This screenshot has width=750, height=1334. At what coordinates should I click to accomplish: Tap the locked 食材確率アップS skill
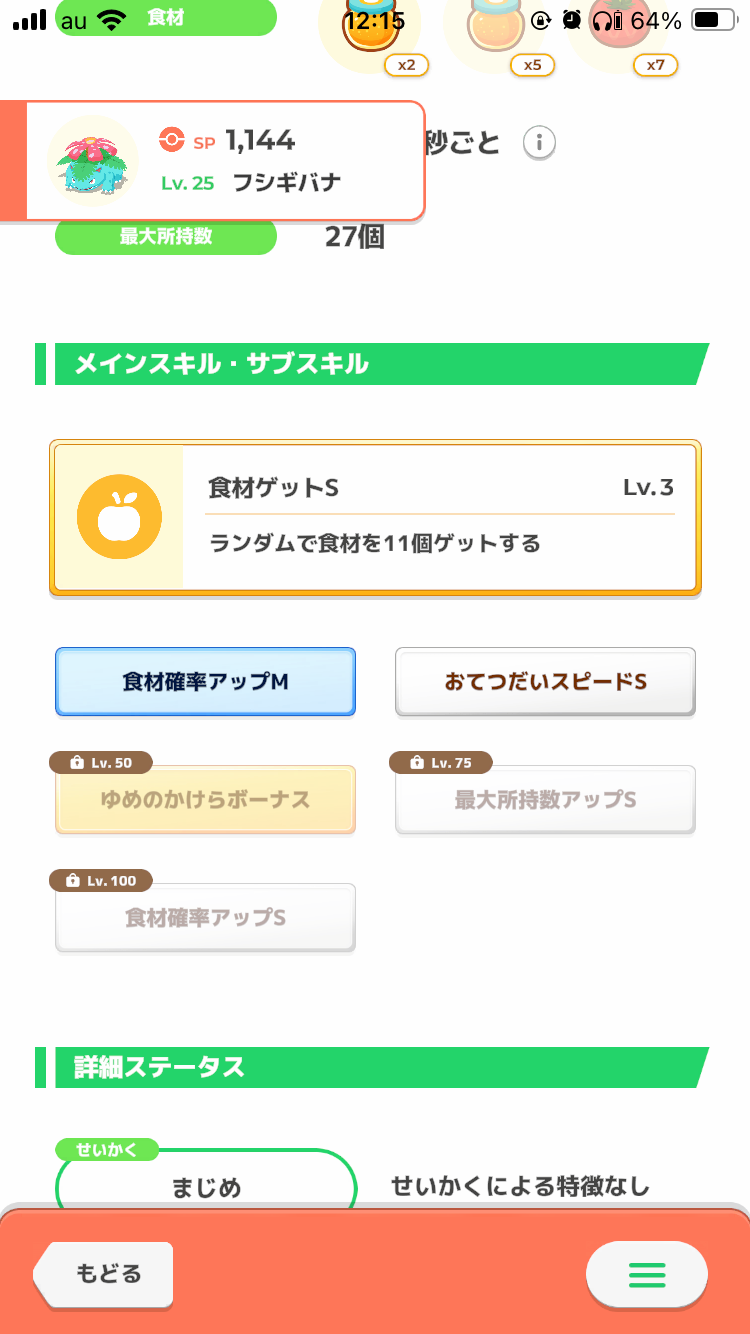(x=205, y=918)
